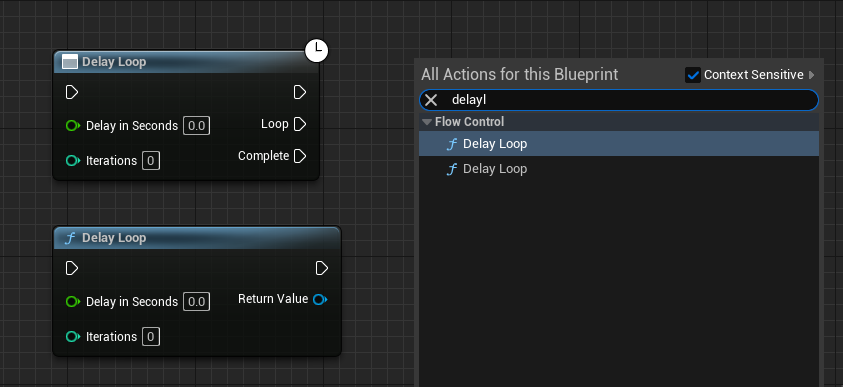
Task: Click the search field containing delayl
Action: [x=619, y=100]
